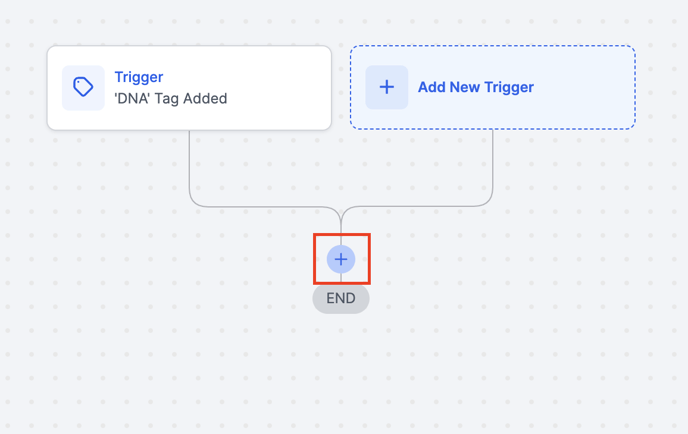Viewport: 688px width, 434px height.
Task: Select the connector line under Add New Trigger
Action: pos(493,165)
